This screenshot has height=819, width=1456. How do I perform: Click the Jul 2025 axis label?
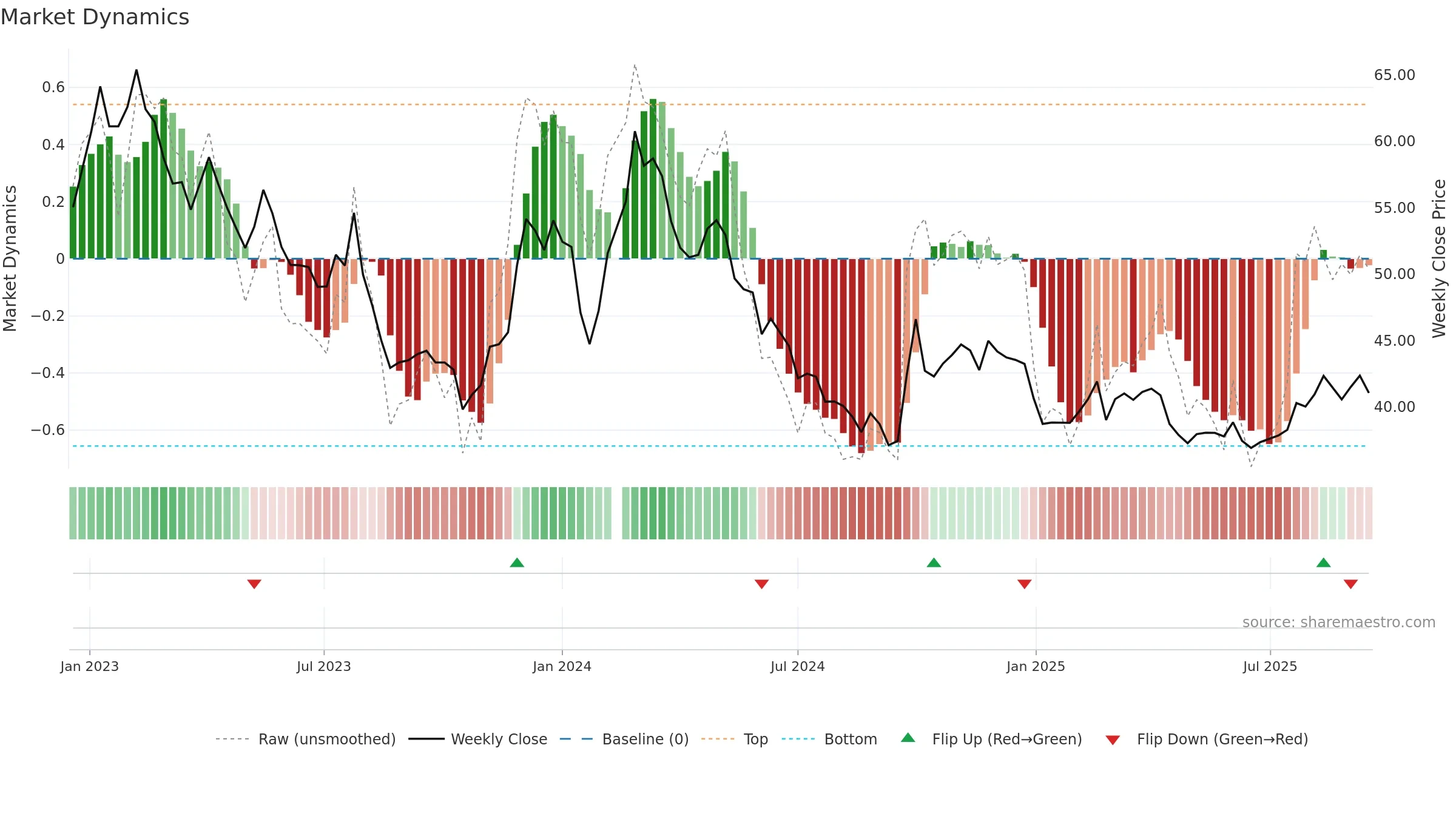pos(1270,666)
